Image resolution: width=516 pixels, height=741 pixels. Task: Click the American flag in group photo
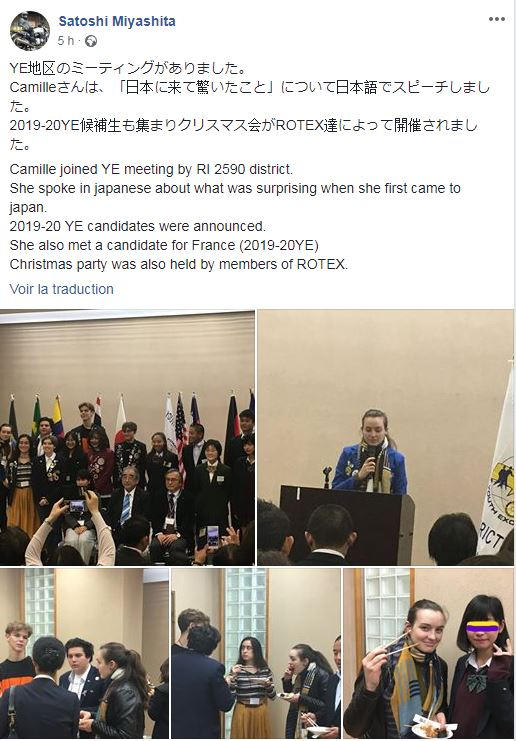click(x=181, y=422)
